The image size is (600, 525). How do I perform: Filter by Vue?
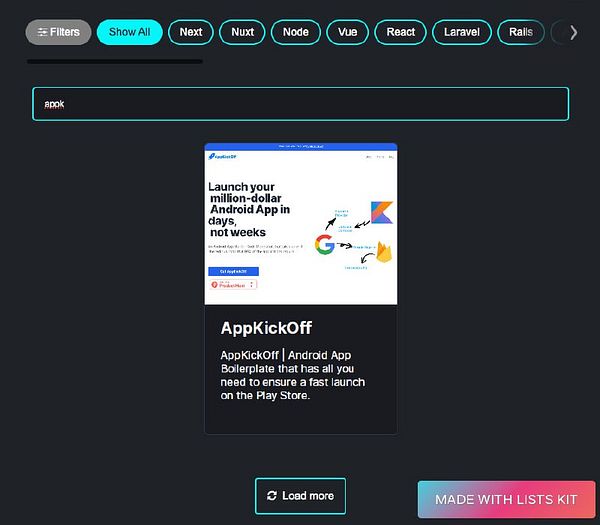pyautogui.click(x=347, y=32)
